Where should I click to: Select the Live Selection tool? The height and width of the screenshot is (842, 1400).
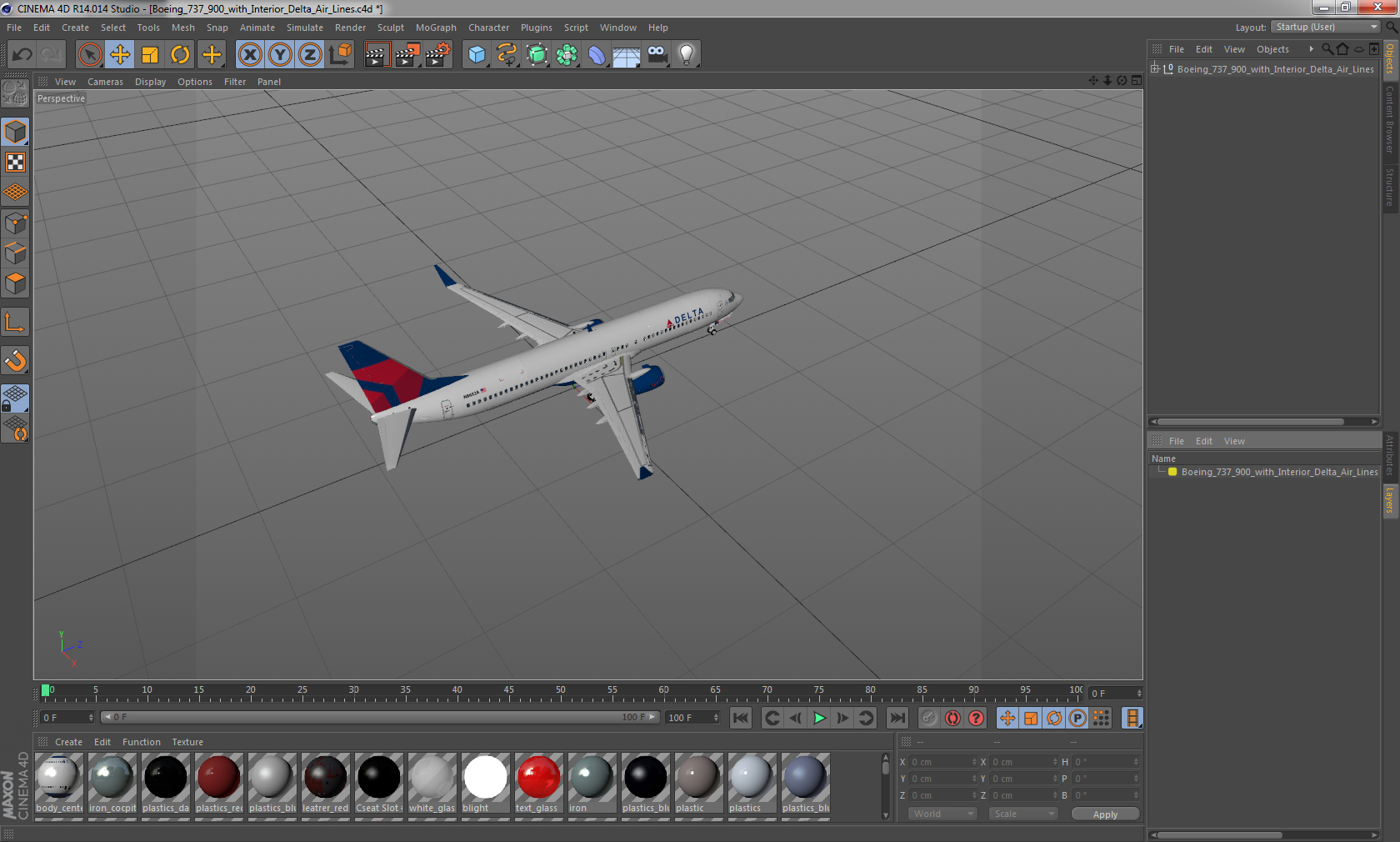tap(89, 55)
